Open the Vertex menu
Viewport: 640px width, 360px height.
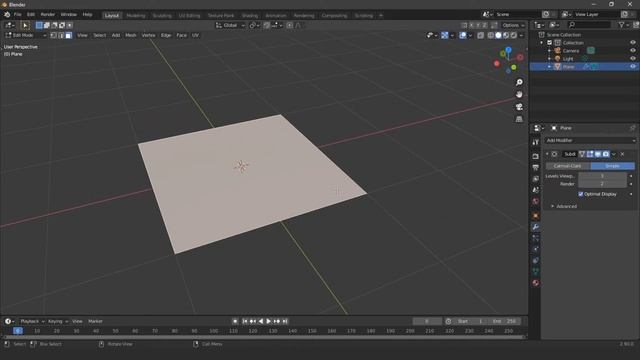coord(148,36)
